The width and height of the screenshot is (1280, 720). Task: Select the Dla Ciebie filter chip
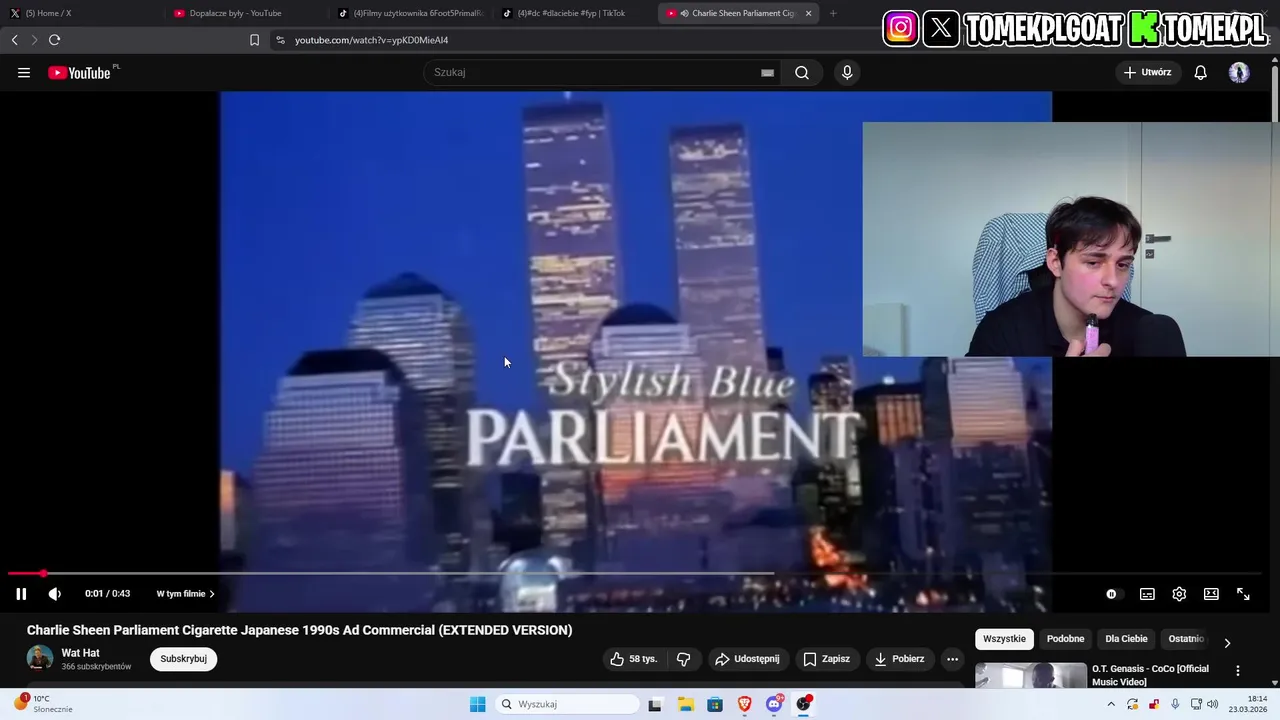(x=1126, y=639)
